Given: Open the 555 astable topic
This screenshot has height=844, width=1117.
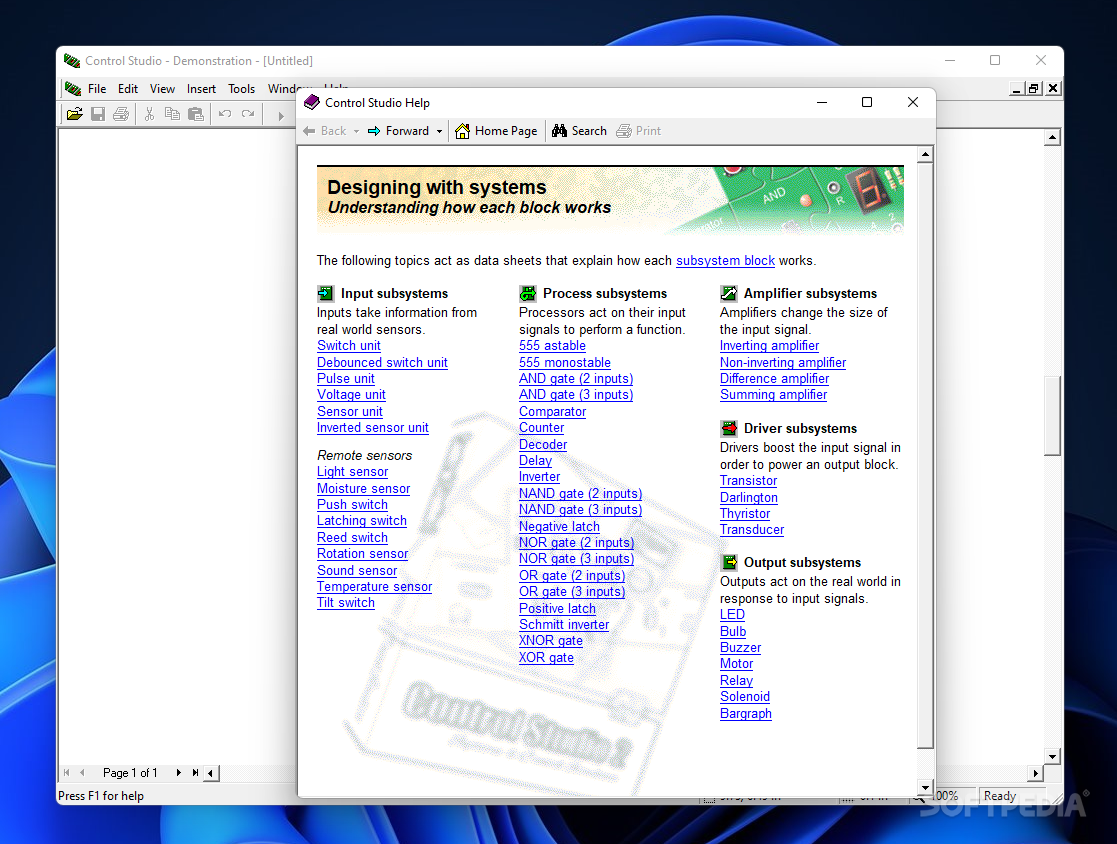Looking at the screenshot, I should 552,345.
